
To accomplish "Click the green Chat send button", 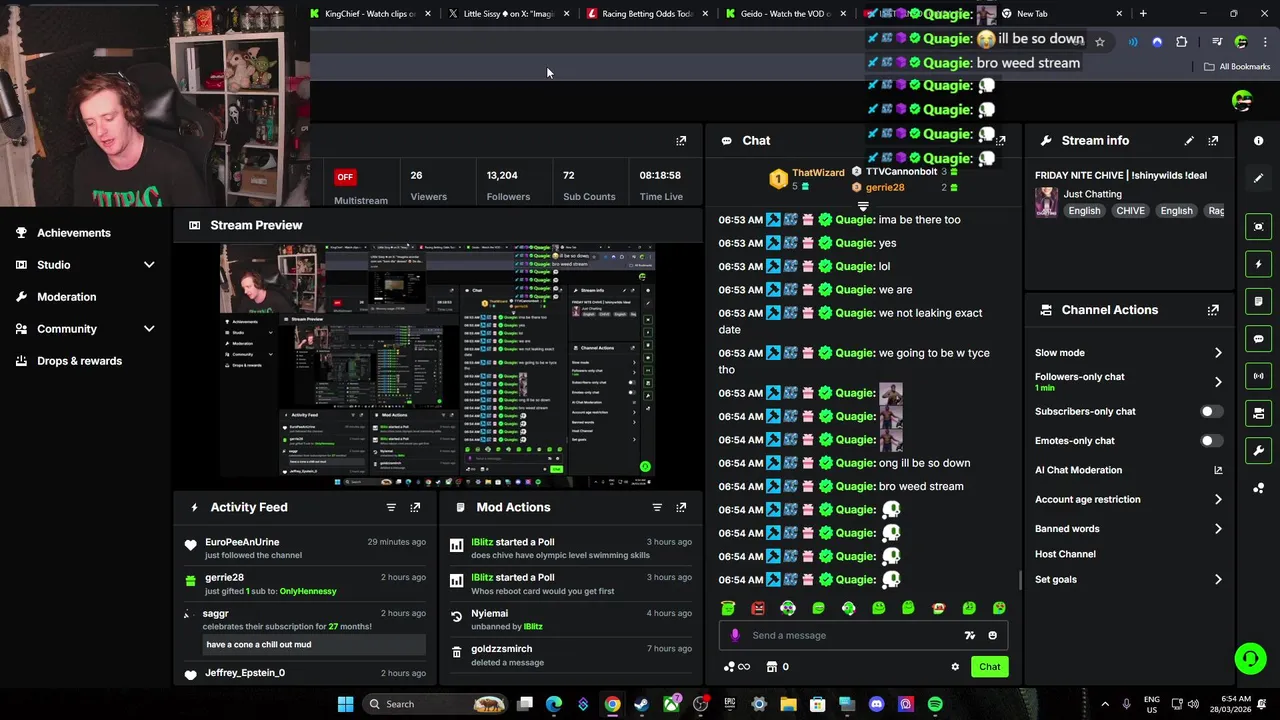I will coord(989,667).
